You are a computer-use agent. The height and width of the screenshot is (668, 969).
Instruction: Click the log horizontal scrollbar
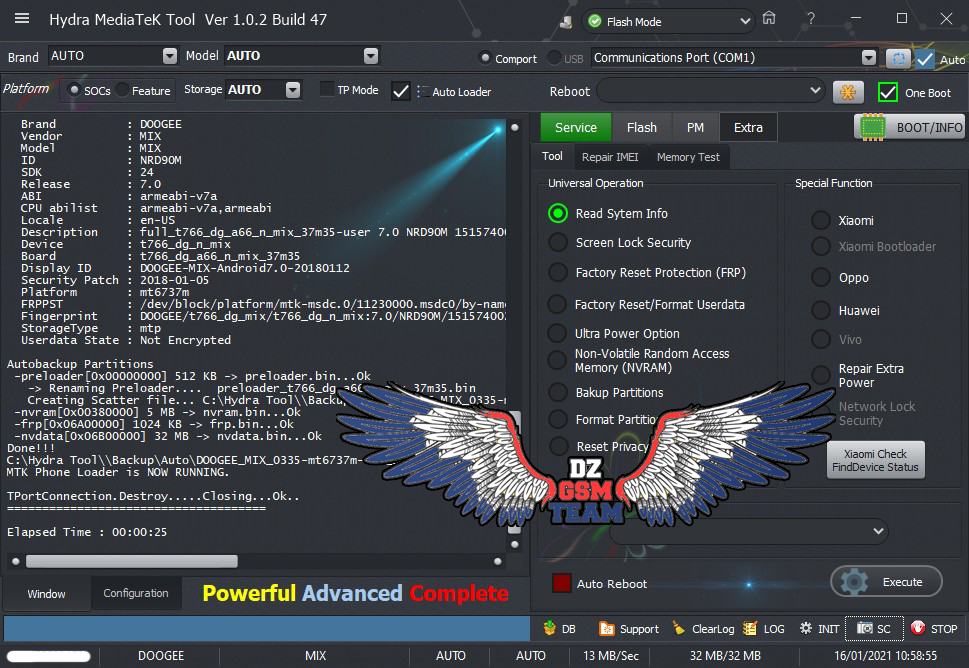pos(132,561)
